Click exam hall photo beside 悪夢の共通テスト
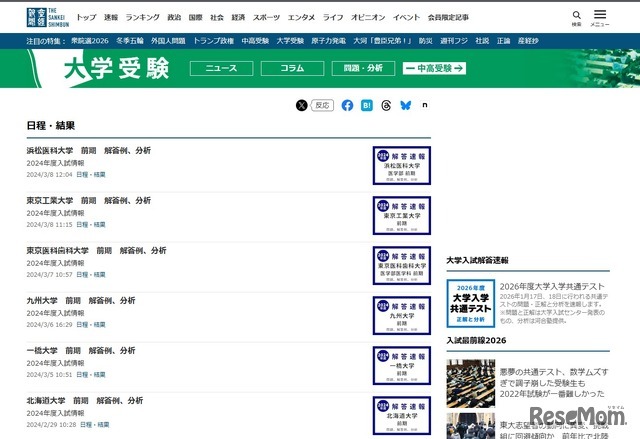The width and height of the screenshot is (640, 439). 471,384
